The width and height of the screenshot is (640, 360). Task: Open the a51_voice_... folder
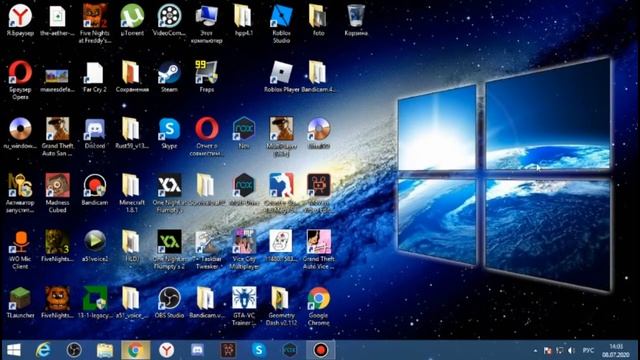tap(132, 302)
